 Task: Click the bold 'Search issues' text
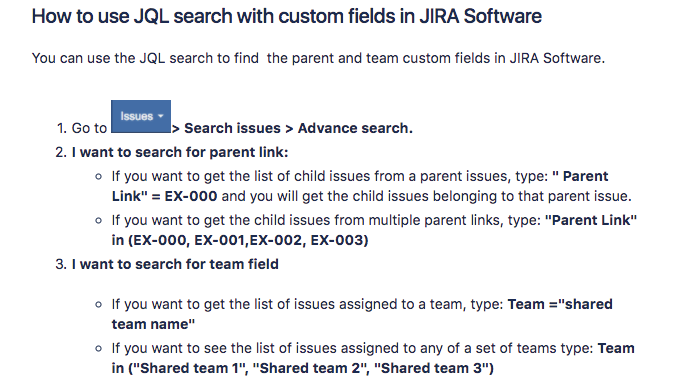232,128
